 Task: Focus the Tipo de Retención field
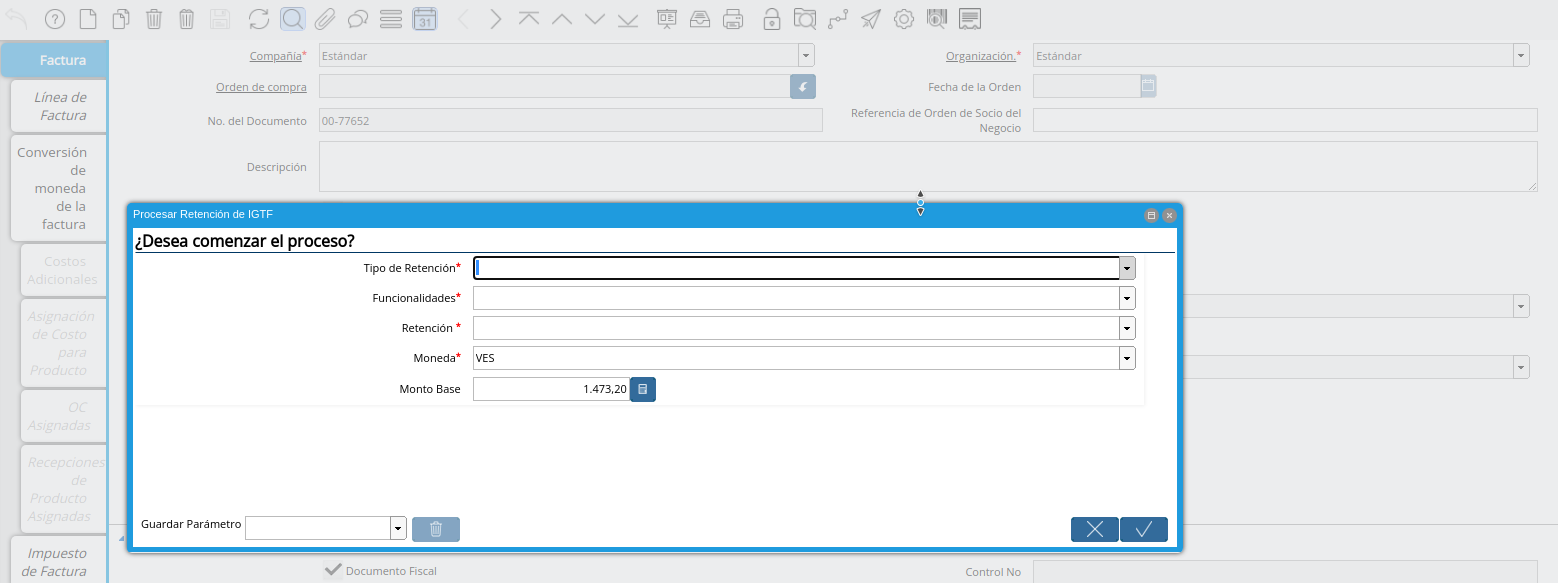(796, 268)
